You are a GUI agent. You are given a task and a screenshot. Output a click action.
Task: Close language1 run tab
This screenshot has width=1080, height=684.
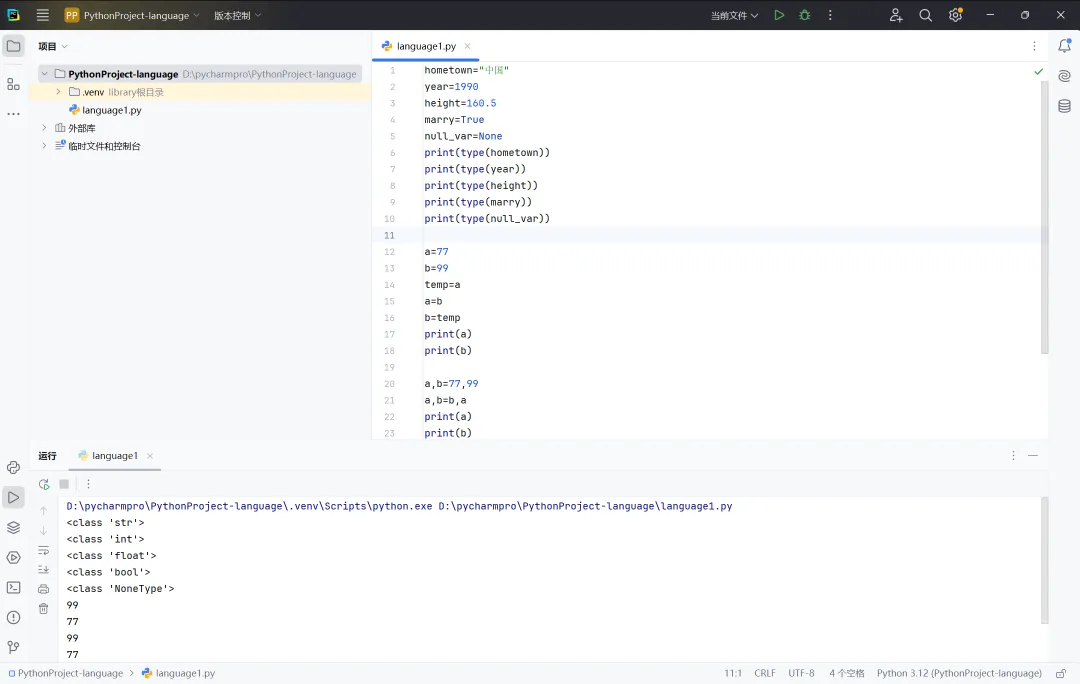click(150, 456)
